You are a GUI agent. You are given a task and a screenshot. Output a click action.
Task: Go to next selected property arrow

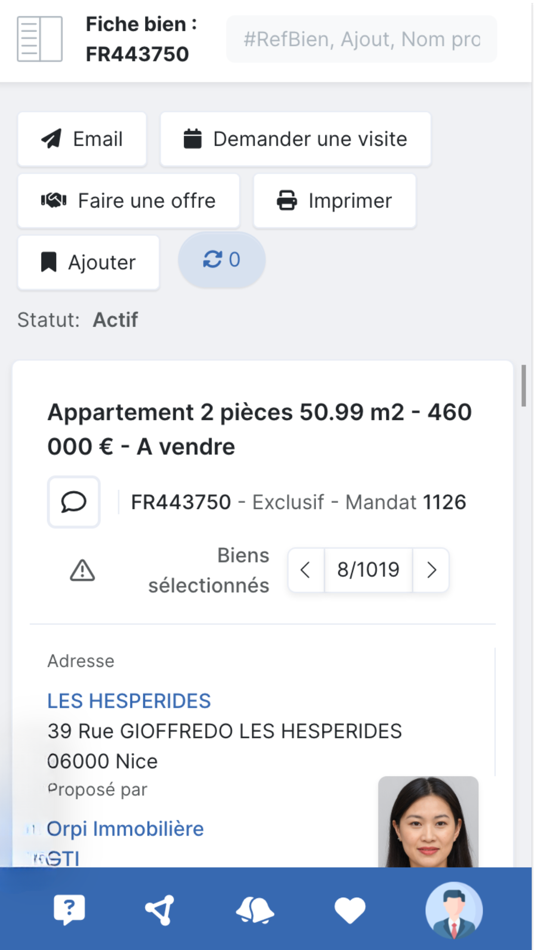(431, 570)
